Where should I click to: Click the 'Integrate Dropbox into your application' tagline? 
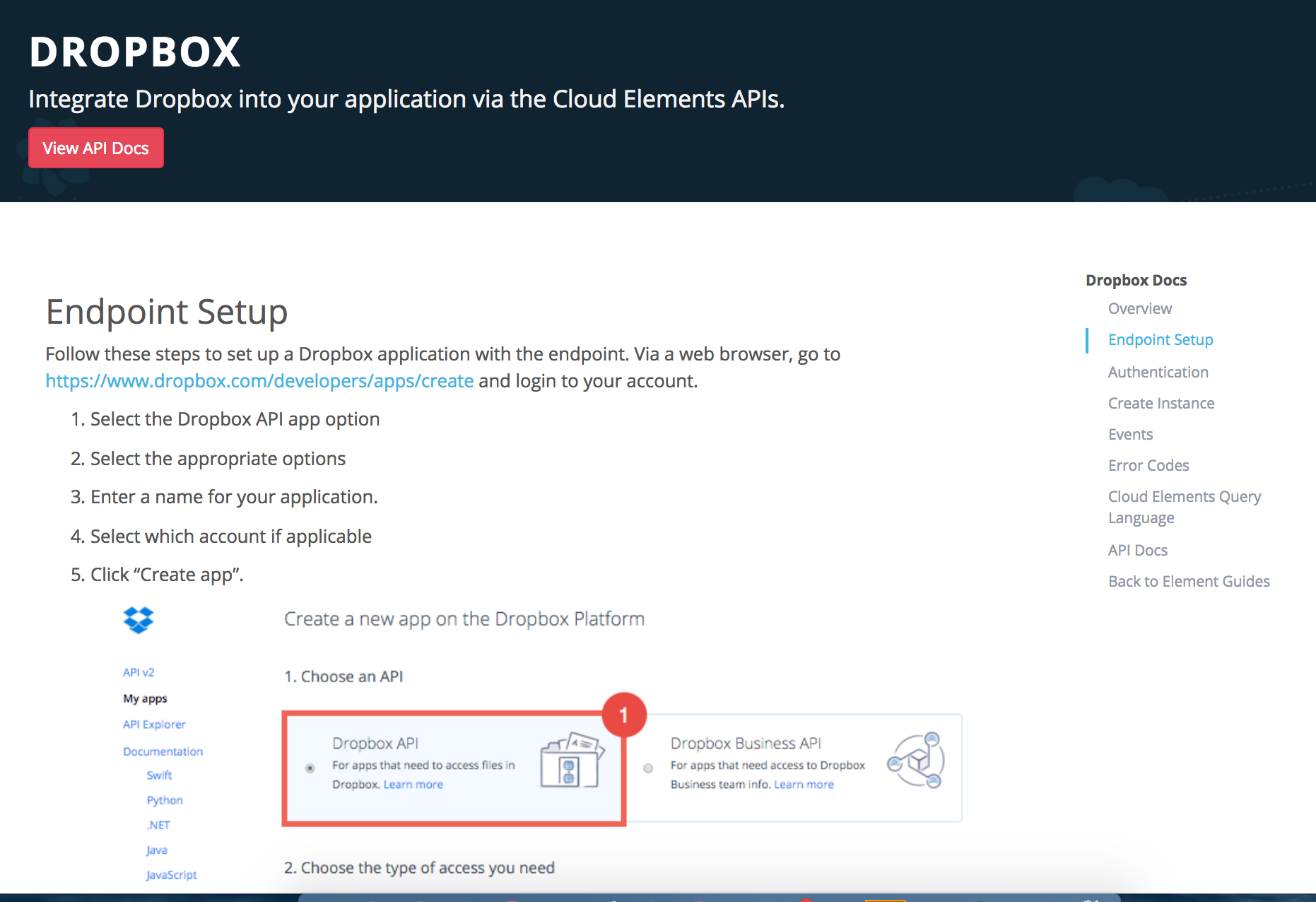click(406, 99)
